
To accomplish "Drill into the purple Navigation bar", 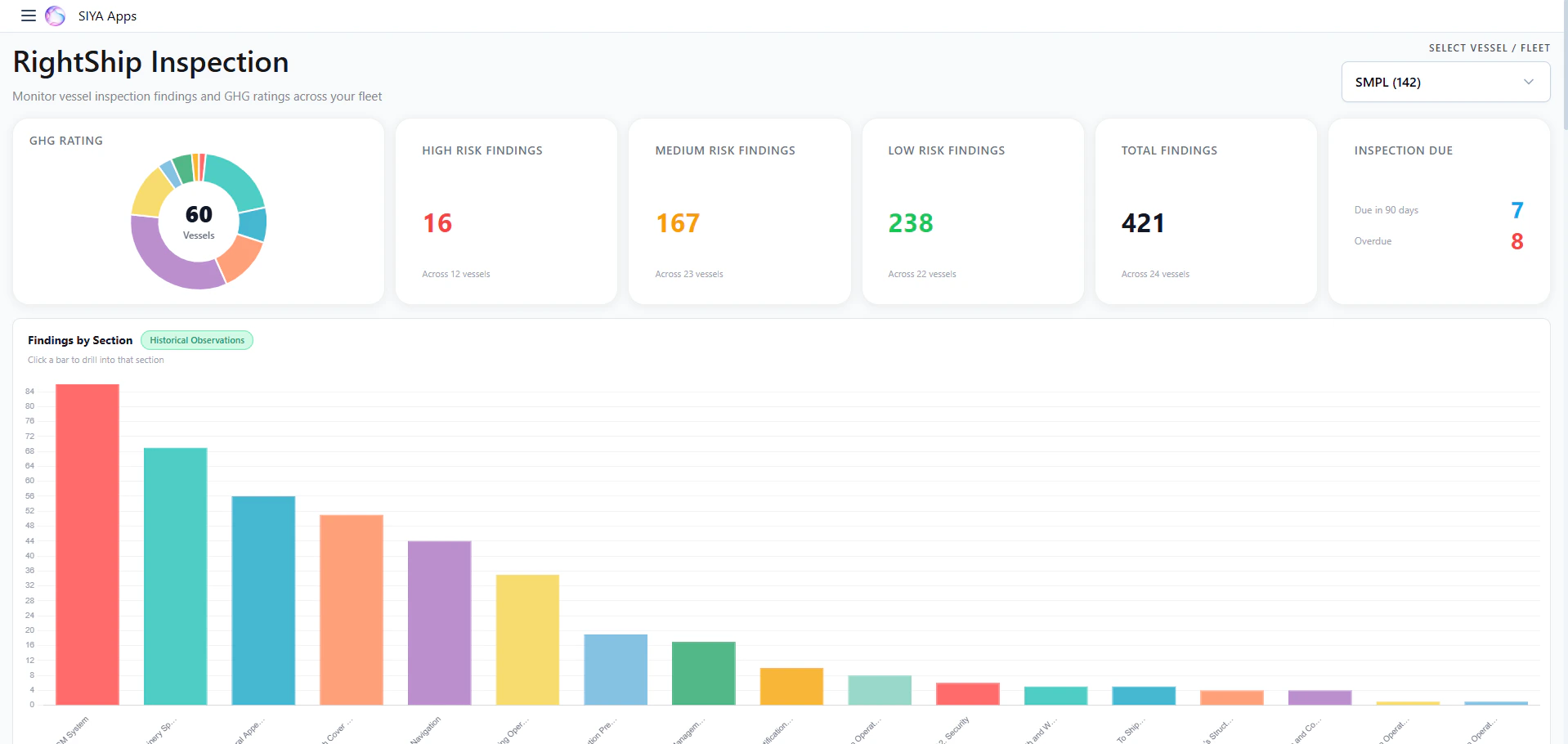I will click(440, 623).
